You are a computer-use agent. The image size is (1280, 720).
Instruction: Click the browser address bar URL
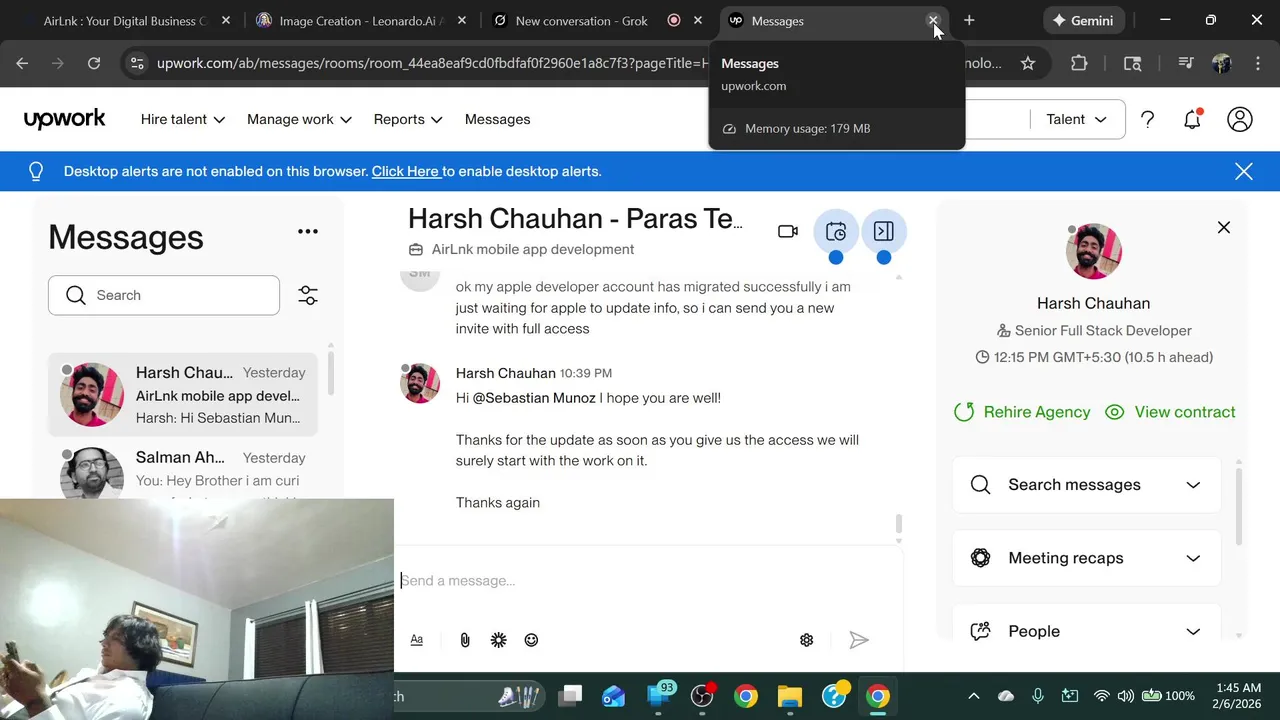(x=430, y=63)
